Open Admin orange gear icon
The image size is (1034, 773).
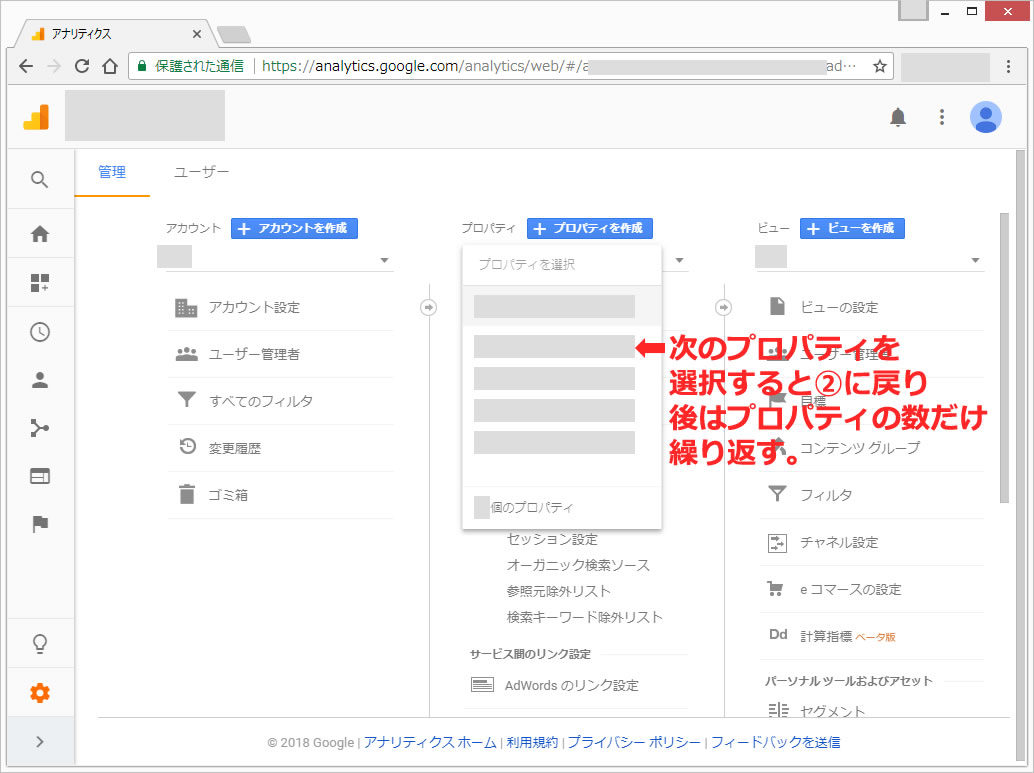coord(40,693)
